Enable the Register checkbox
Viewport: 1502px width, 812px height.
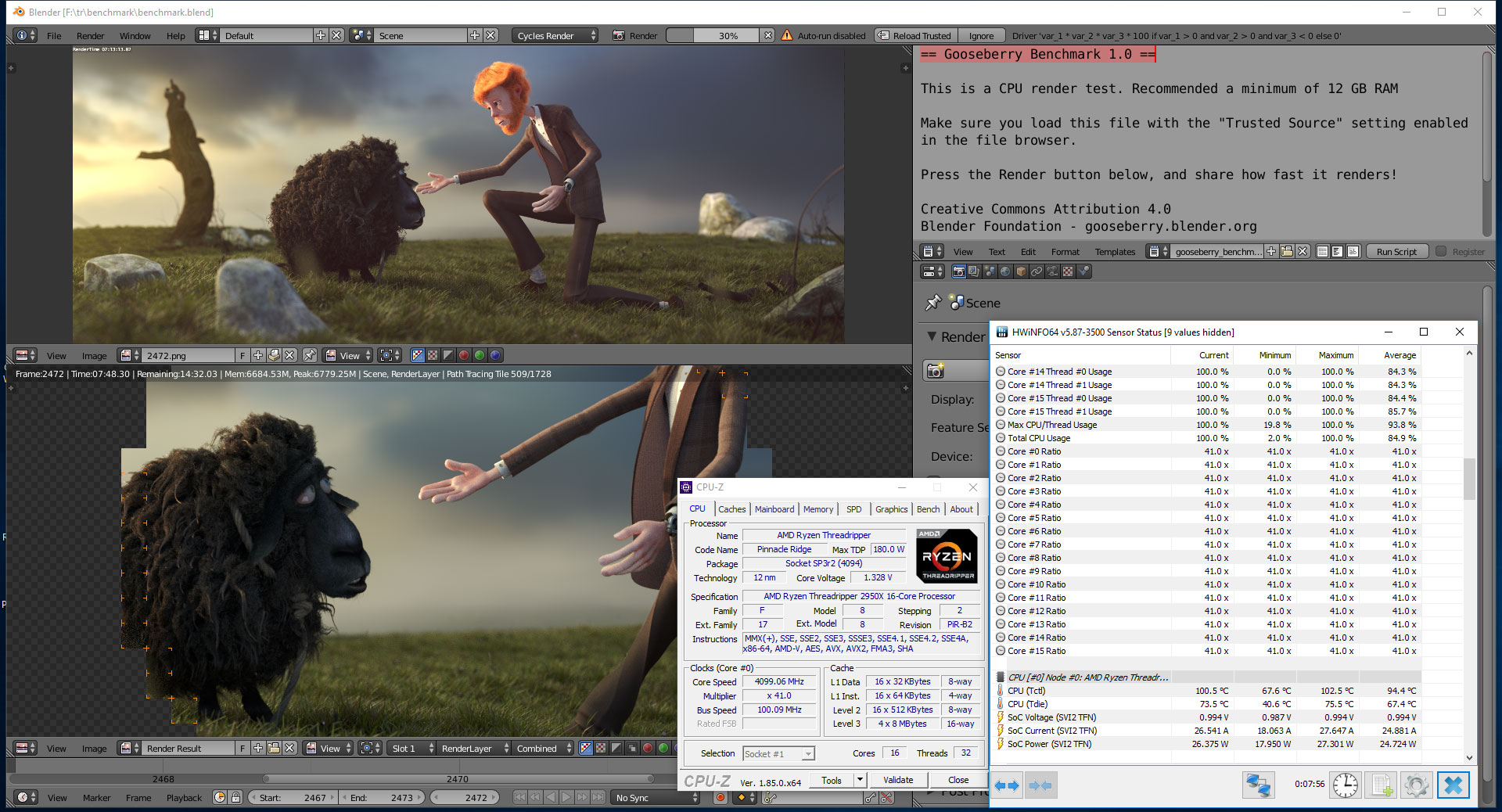[x=1441, y=251]
